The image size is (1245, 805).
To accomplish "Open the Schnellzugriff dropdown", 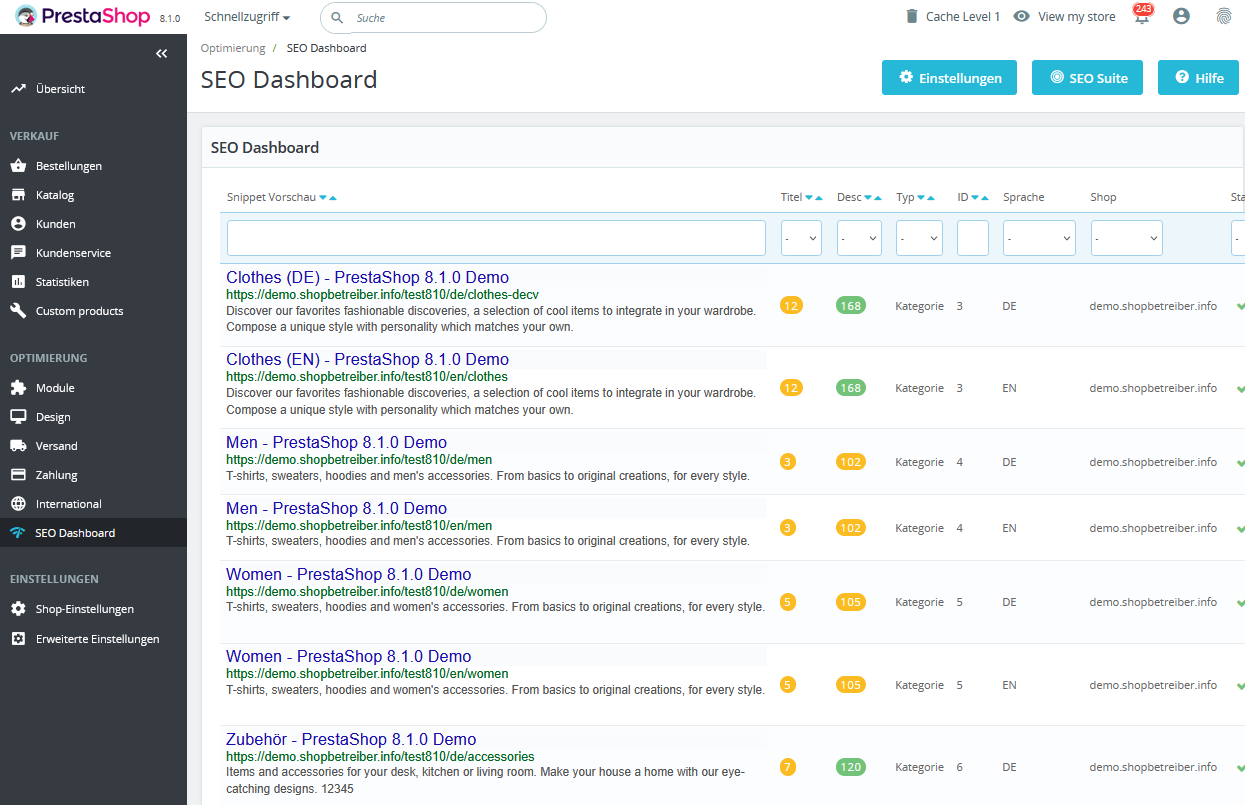I will tap(247, 17).
